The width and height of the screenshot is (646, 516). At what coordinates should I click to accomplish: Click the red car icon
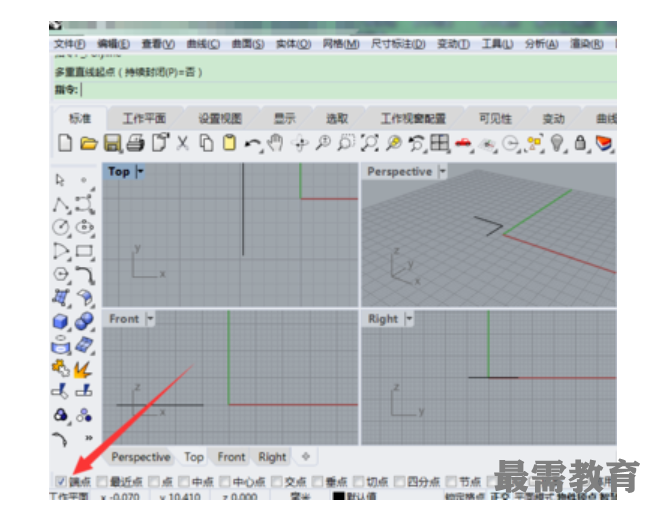463,143
